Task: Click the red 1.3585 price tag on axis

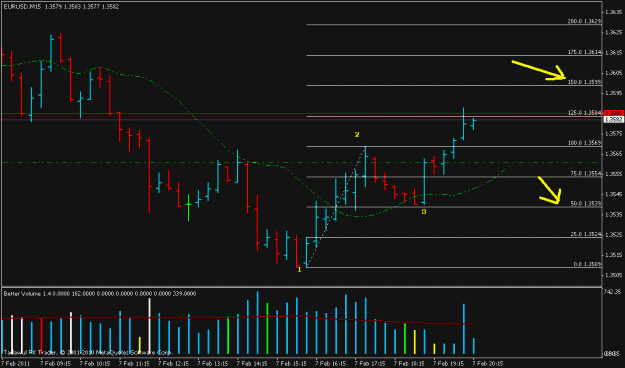Action: (x=614, y=113)
